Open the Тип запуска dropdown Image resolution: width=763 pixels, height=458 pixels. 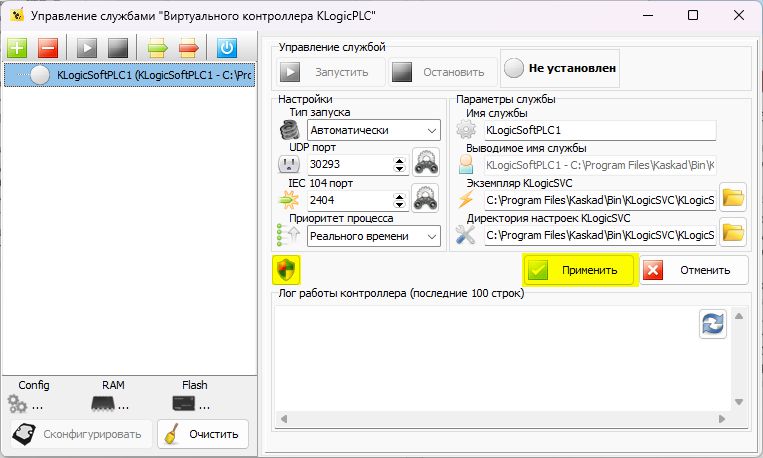tap(374, 130)
